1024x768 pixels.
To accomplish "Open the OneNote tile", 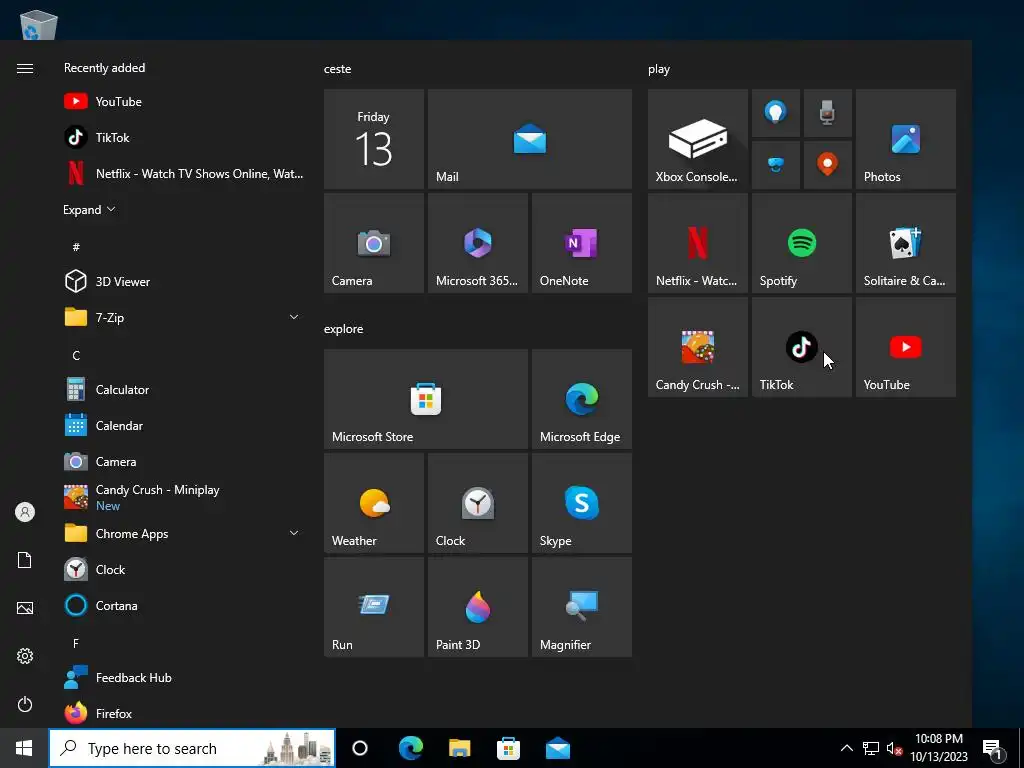I will coord(581,243).
